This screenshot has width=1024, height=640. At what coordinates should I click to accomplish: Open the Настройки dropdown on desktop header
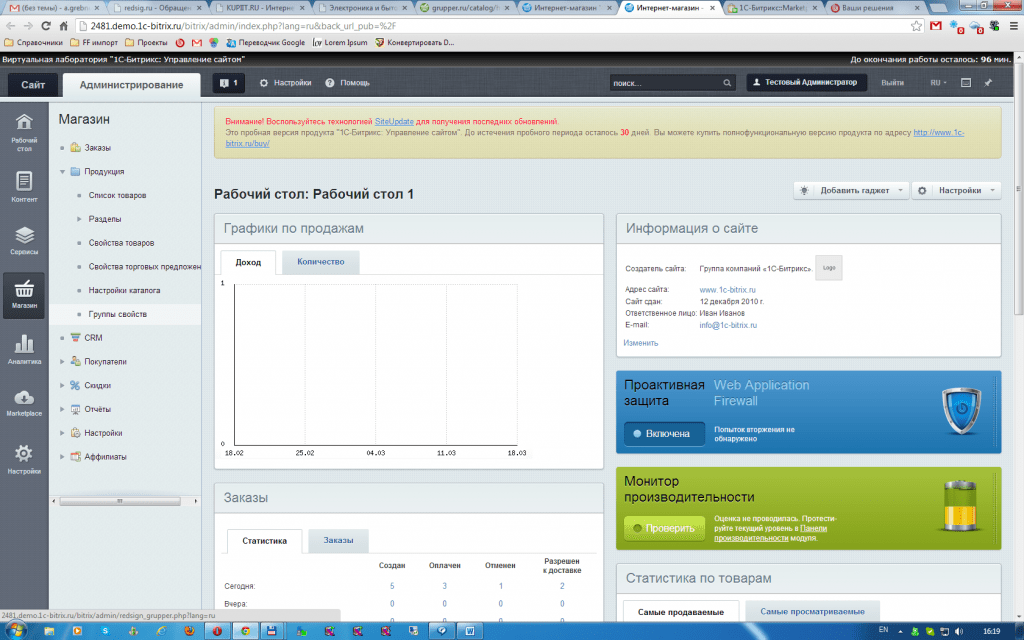click(956, 191)
